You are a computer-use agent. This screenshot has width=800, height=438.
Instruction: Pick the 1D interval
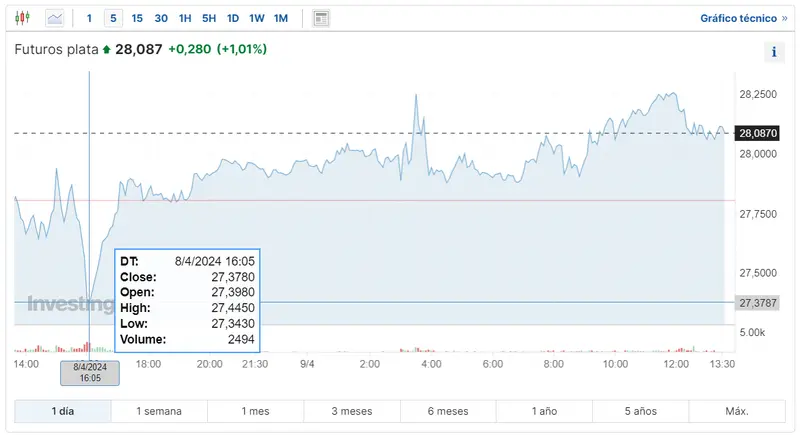tap(233, 18)
